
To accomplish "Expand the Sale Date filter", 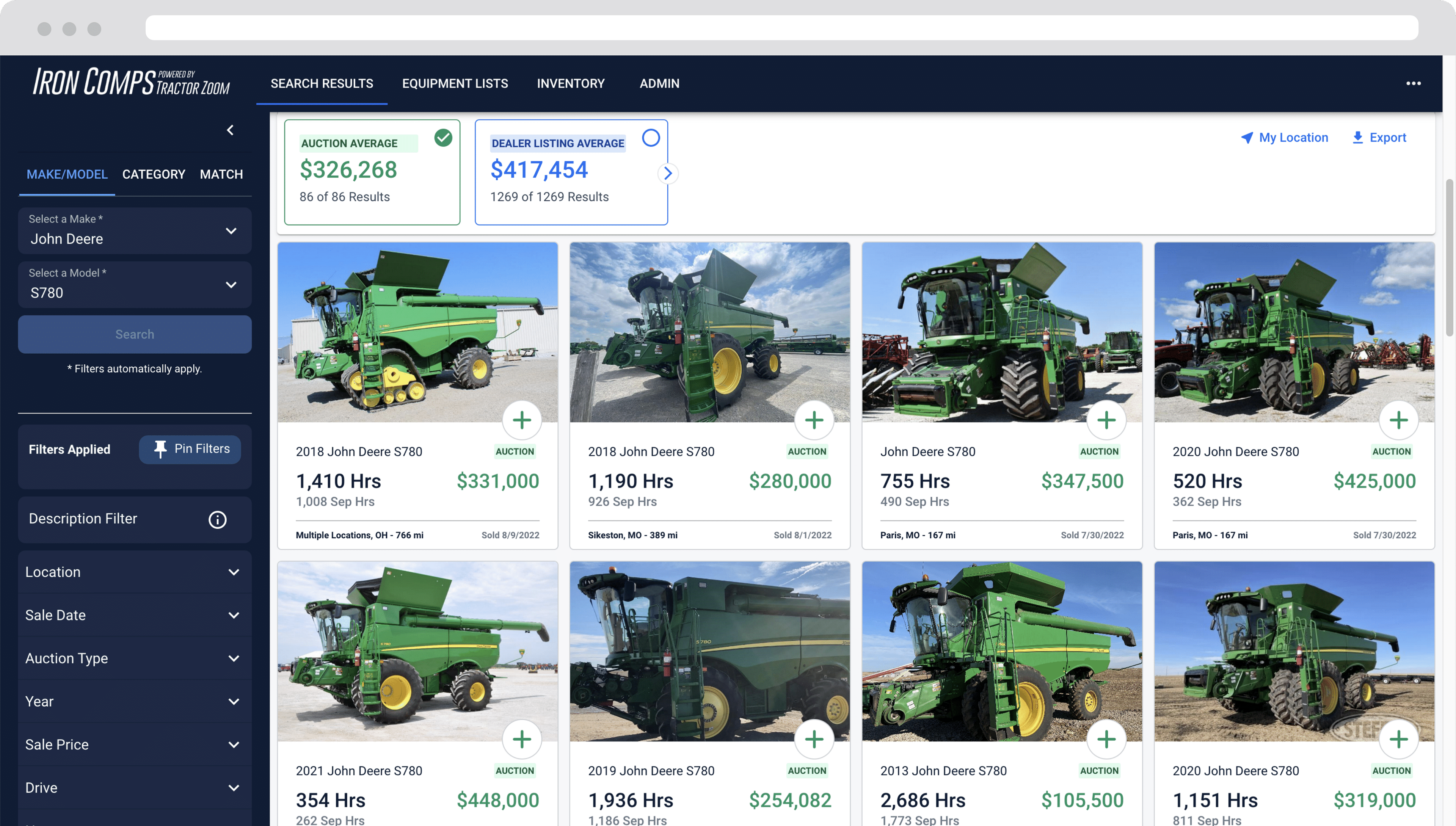I will (135, 615).
